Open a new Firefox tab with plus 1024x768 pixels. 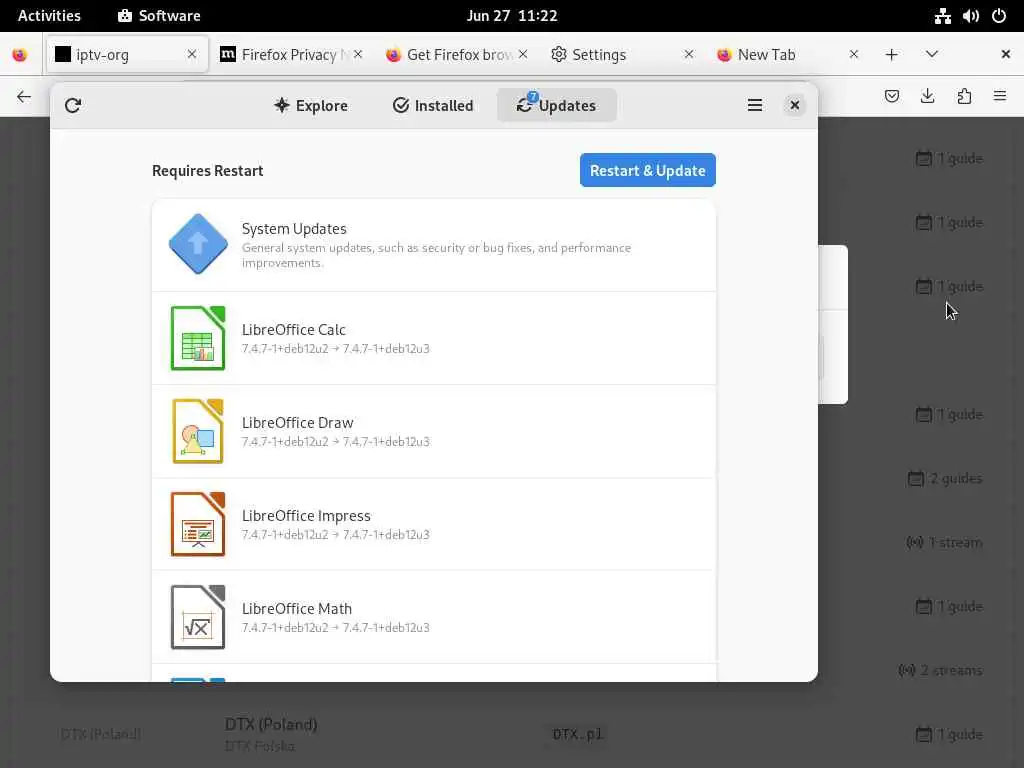pos(891,54)
